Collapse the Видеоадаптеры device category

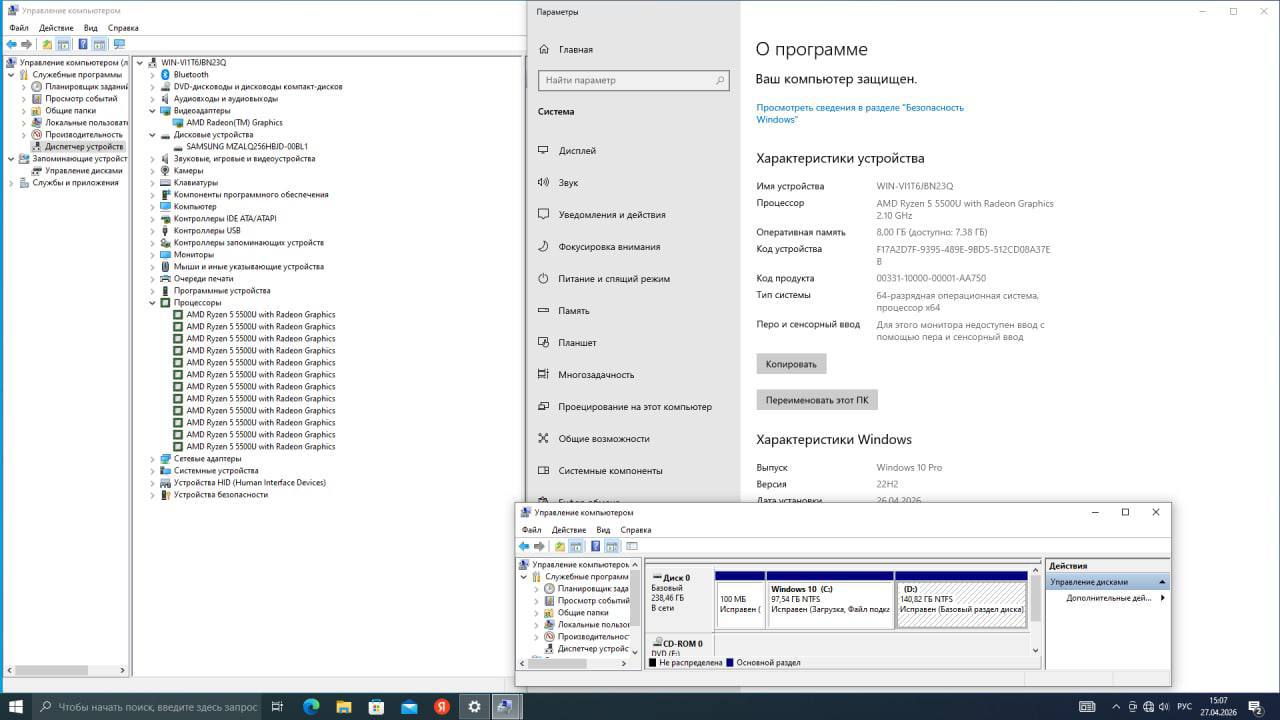tap(153, 111)
